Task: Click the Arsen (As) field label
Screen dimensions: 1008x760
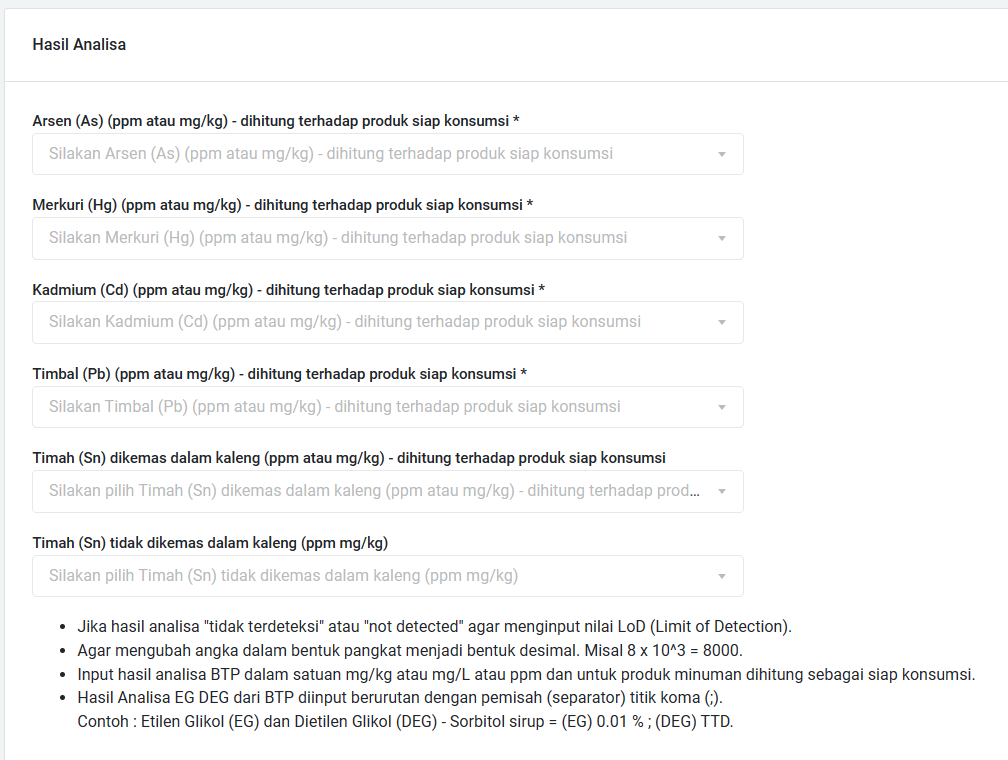Action: pos(276,121)
